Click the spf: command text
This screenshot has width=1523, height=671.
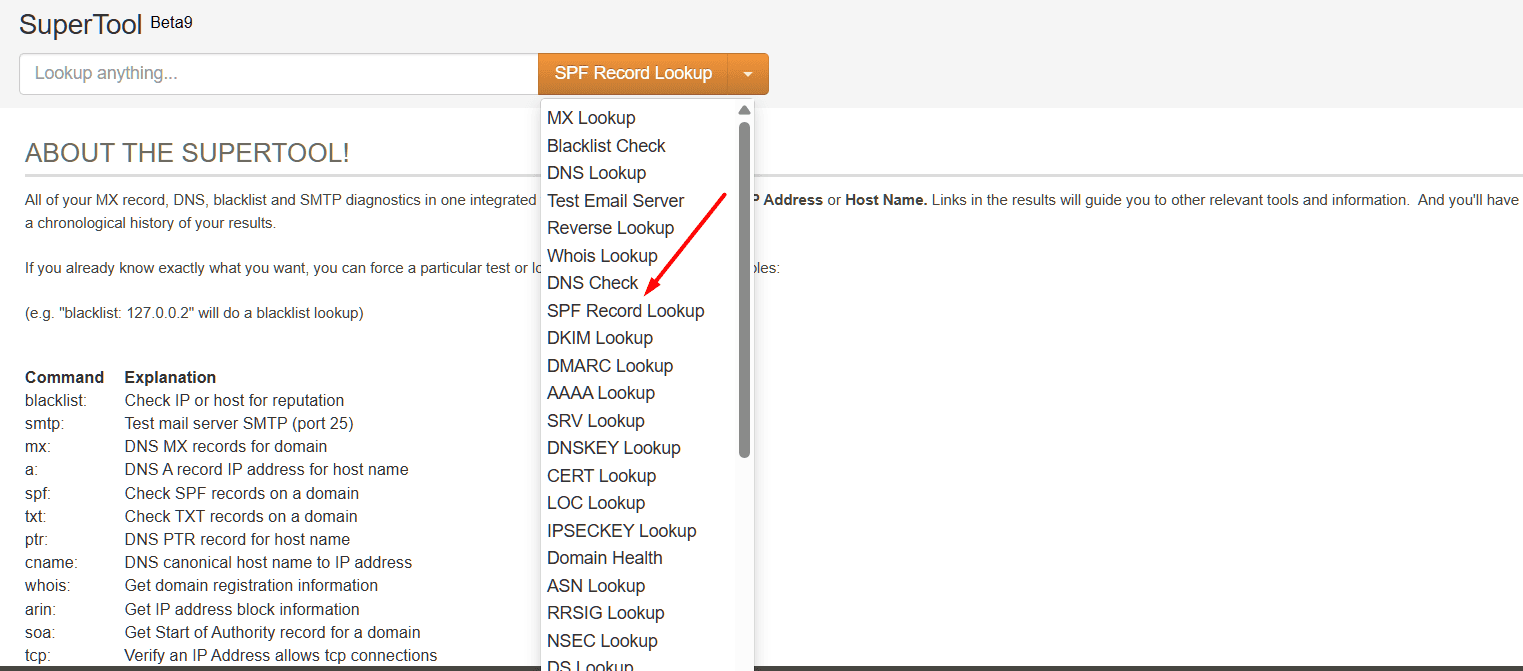(x=37, y=493)
